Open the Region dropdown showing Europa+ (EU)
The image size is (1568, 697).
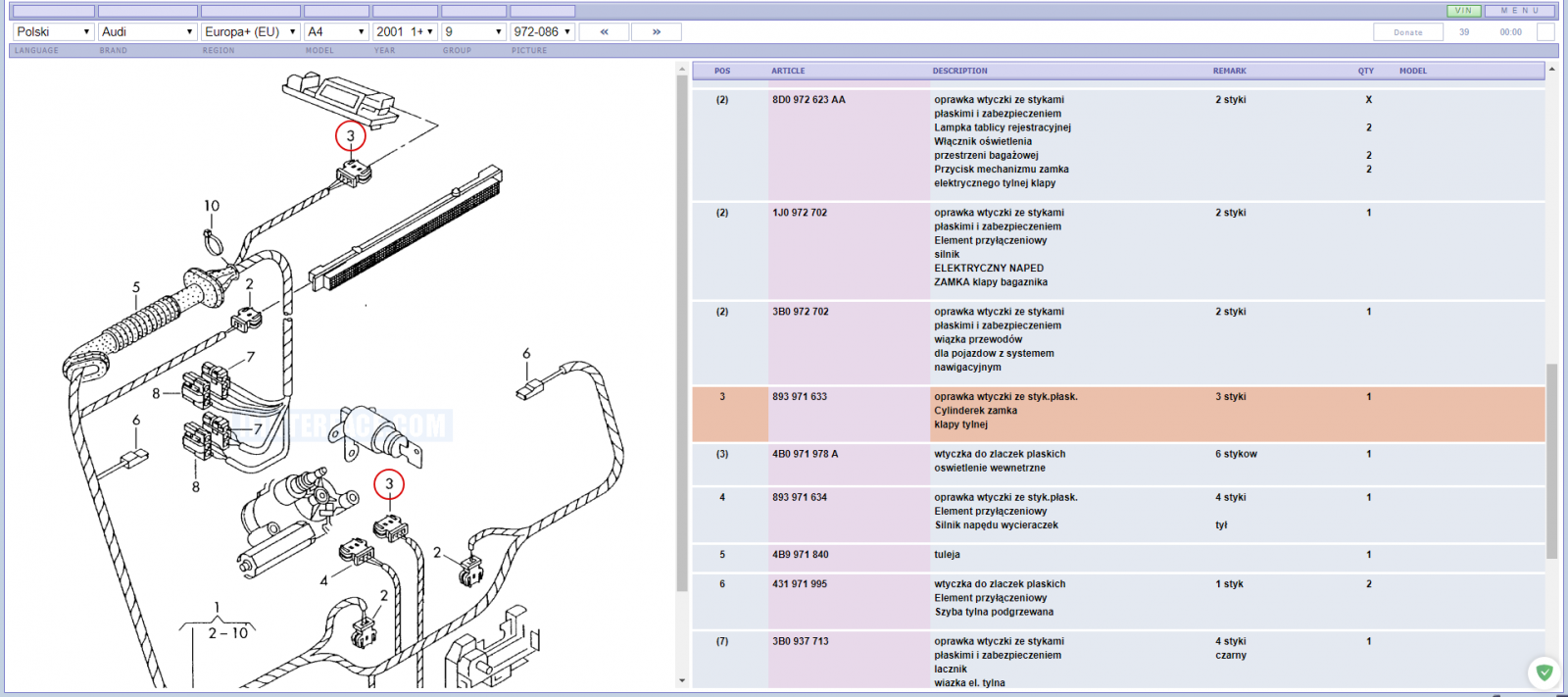251,32
